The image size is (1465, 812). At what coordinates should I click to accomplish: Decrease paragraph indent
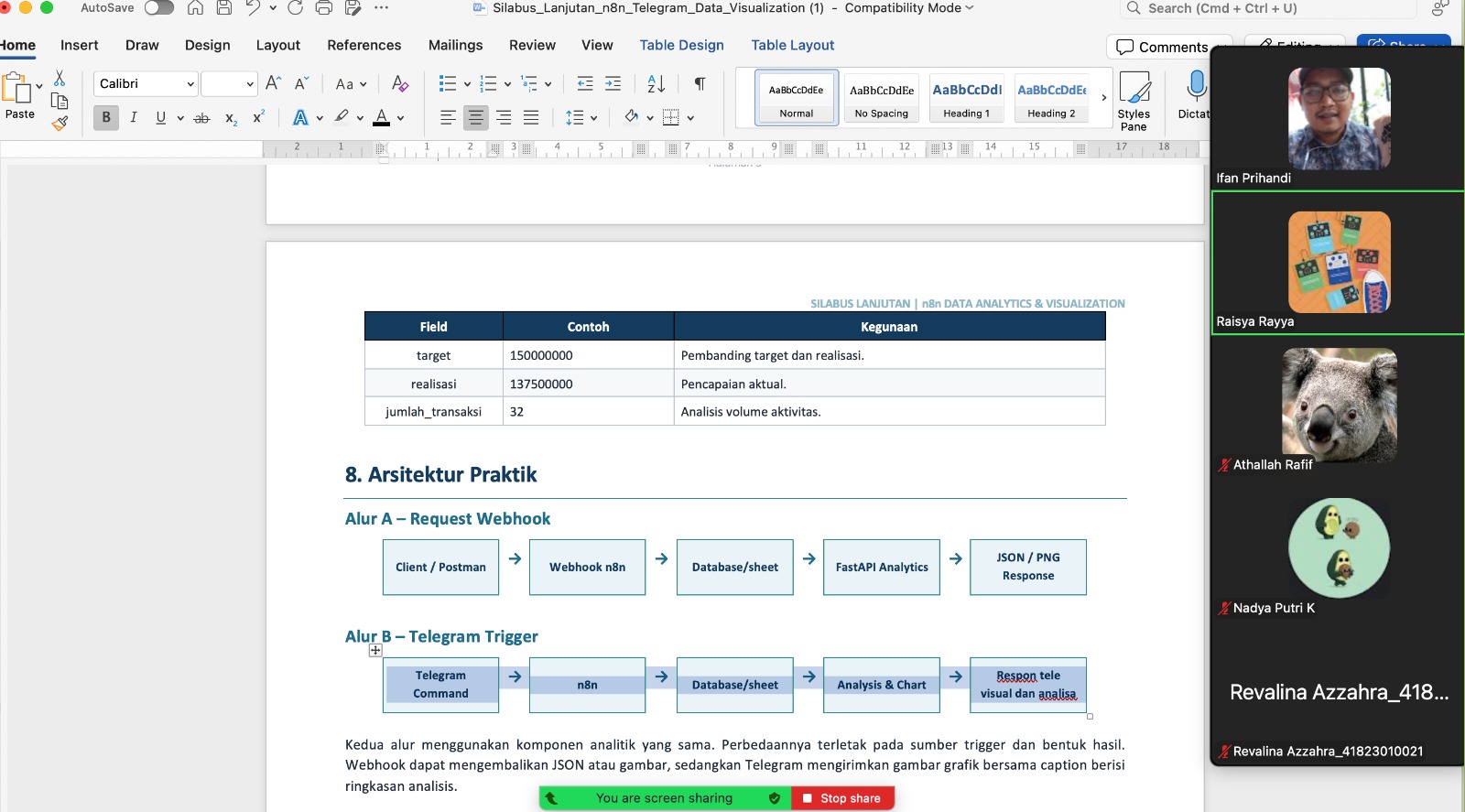(x=585, y=84)
